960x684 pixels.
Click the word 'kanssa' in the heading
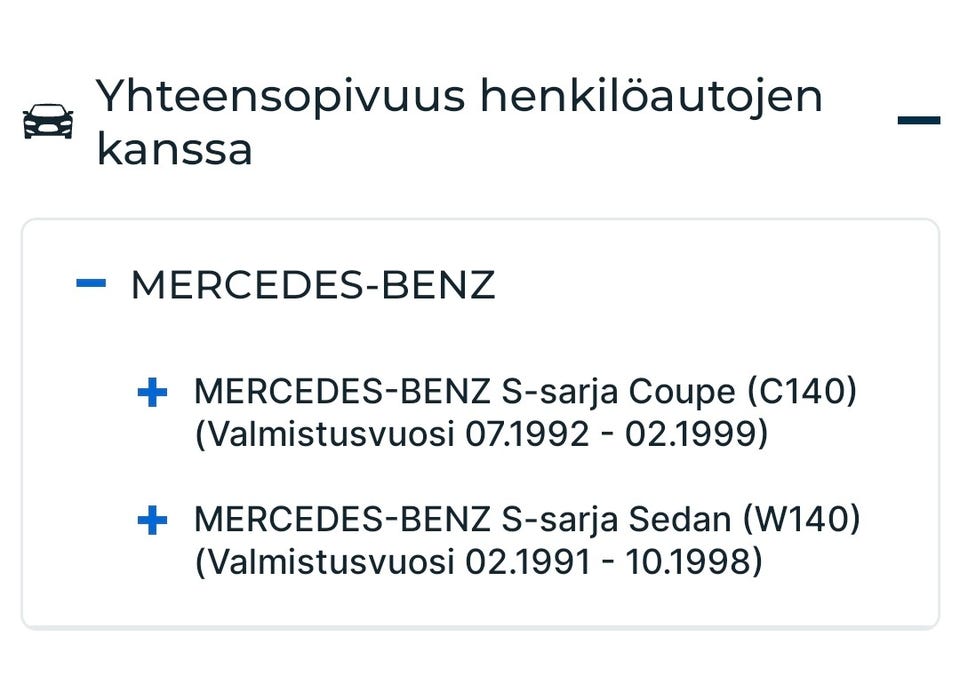174,149
